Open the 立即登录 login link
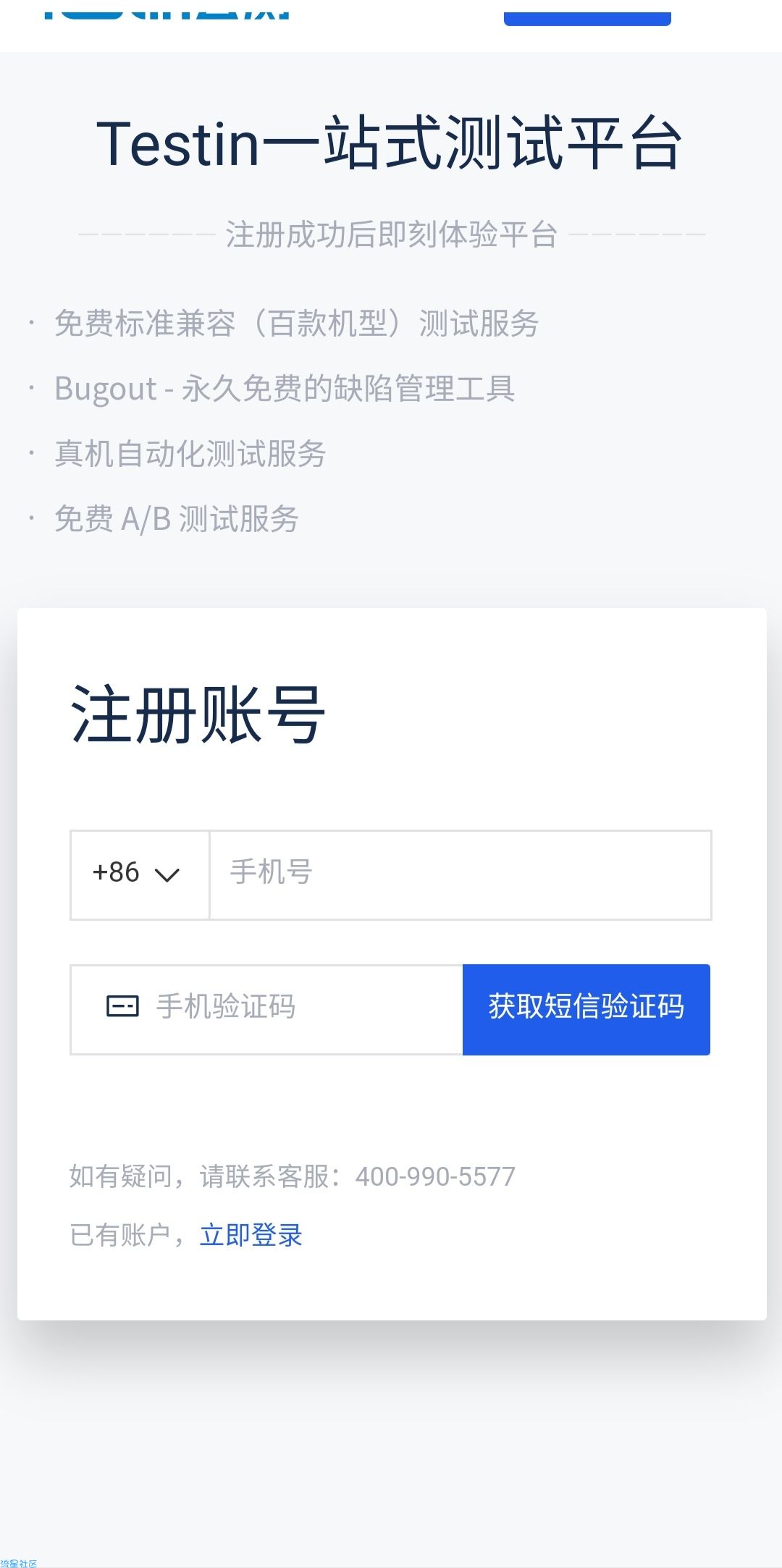782x1568 pixels. click(251, 1235)
